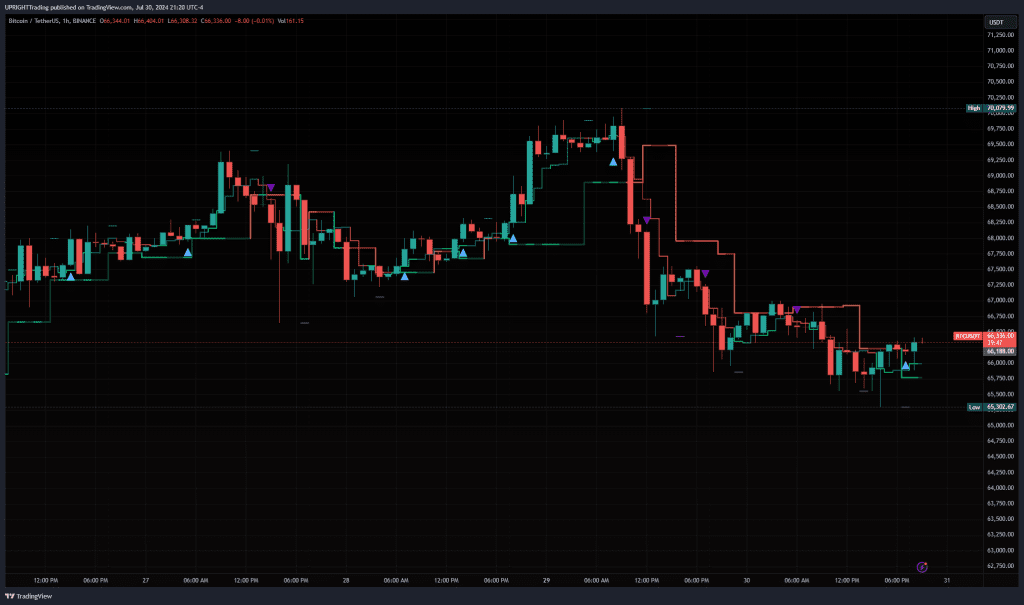1024x605 pixels.
Task: Click the High 70,079.99 price label
Action: (990, 108)
